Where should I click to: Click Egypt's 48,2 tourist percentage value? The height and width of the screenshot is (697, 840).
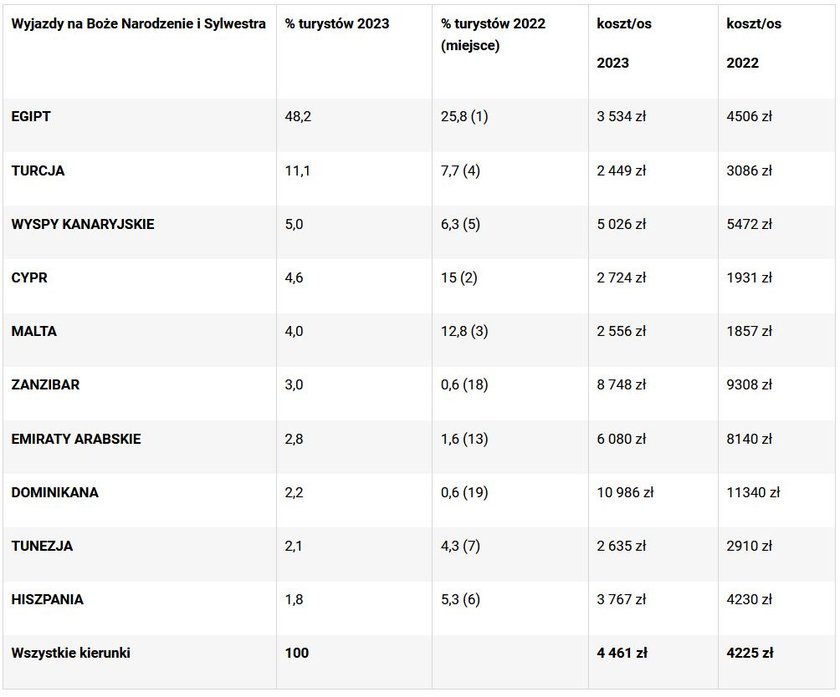point(298,116)
